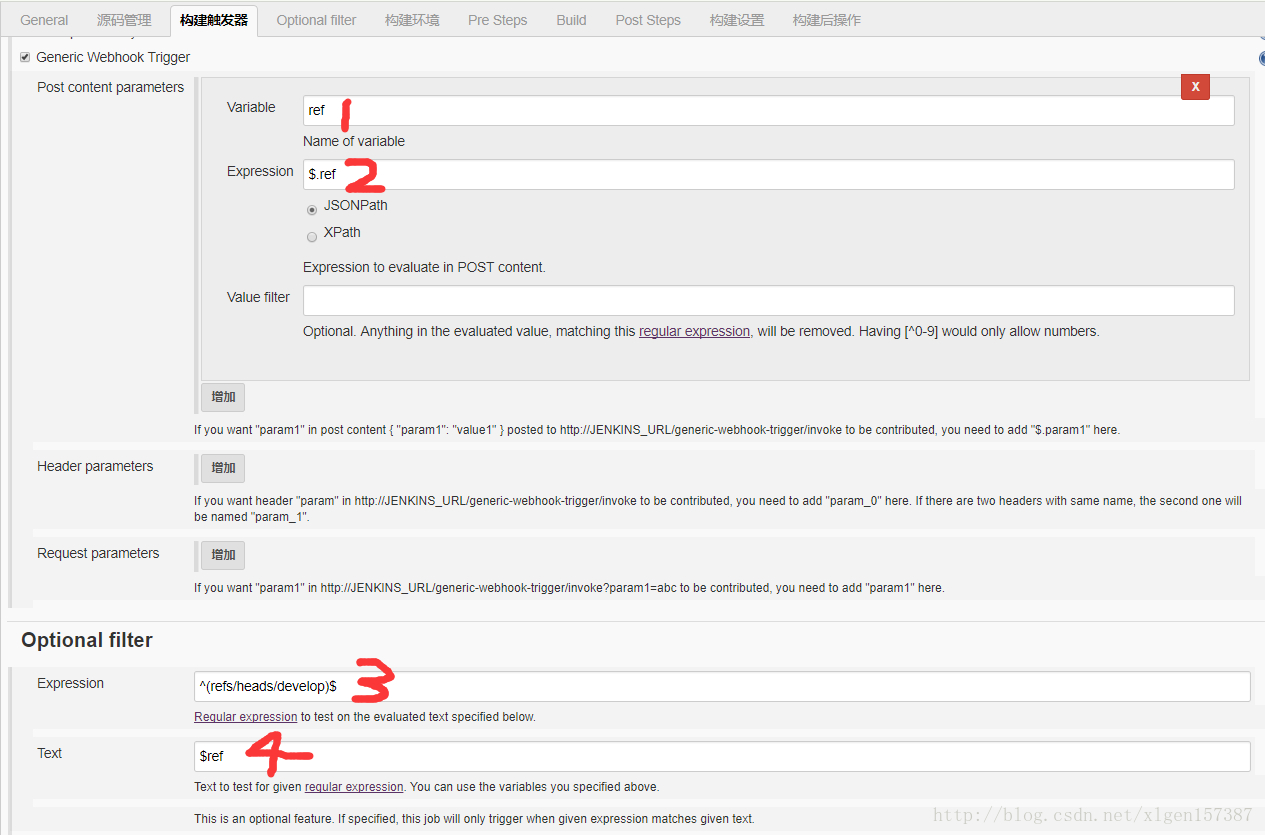Focus the Optional filter Text field
Screen dimensions: 1265x835
pos(722,756)
